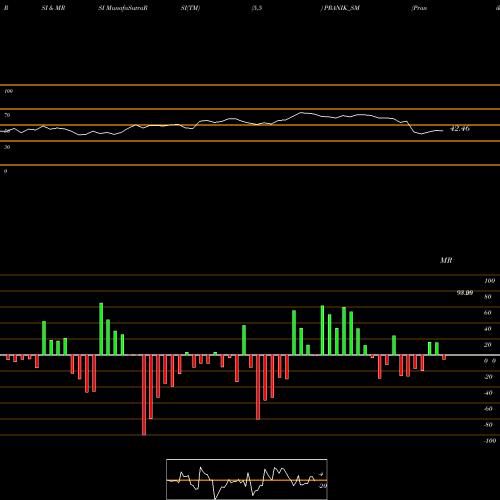Click the 'SI MunafaSutraR' header label
The height and width of the screenshot is (500, 500).
click(x=123, y=8)
